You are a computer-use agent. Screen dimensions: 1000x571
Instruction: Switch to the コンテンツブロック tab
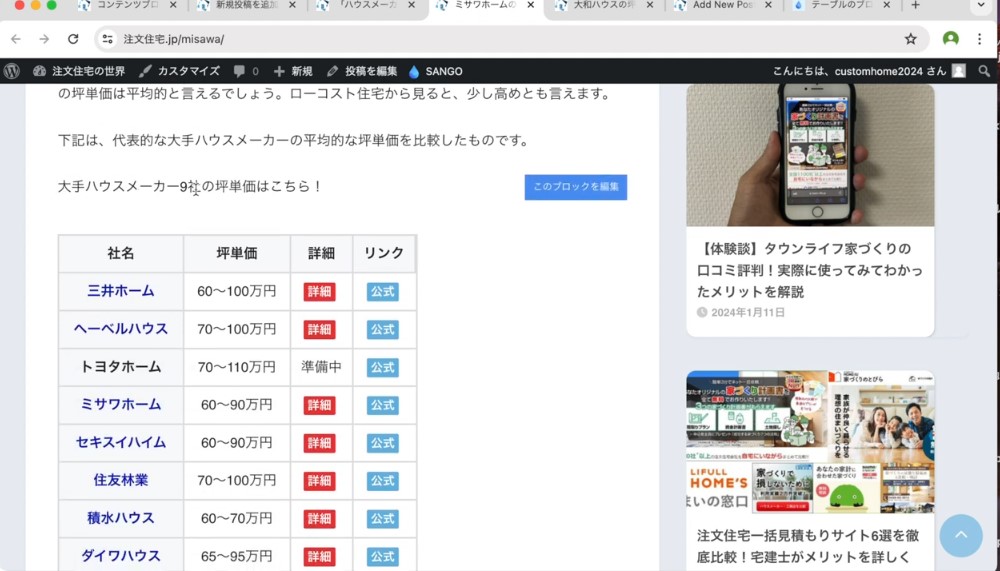pos(126,5)
